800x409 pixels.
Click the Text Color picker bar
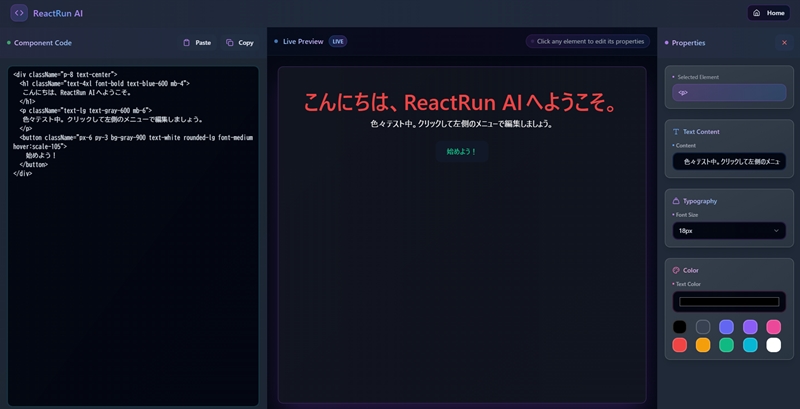tap(729, 301)
